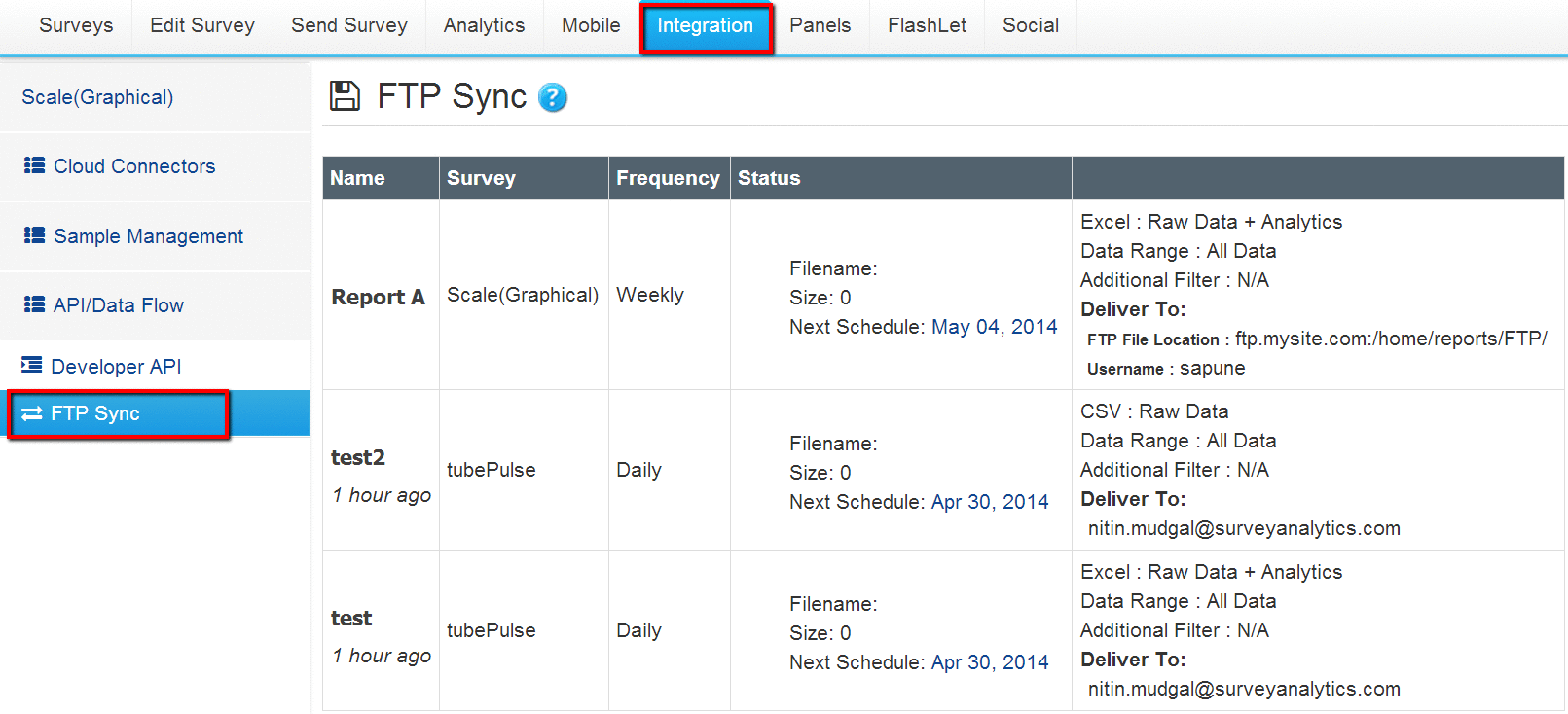The image size is (1568, 714).
Task: Open the Report A sync entry
Action: pos(378,297)
